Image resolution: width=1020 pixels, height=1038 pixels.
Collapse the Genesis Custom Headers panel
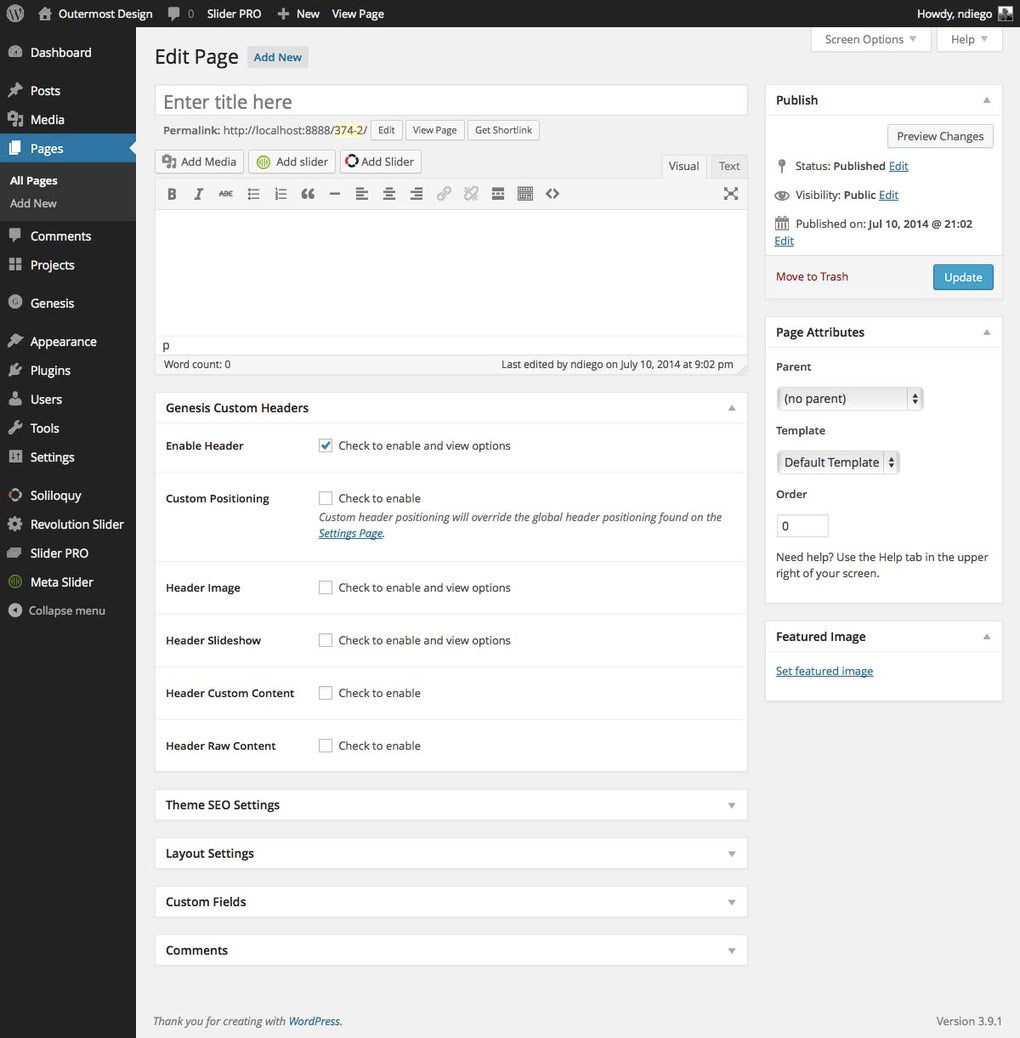[731, 407]
